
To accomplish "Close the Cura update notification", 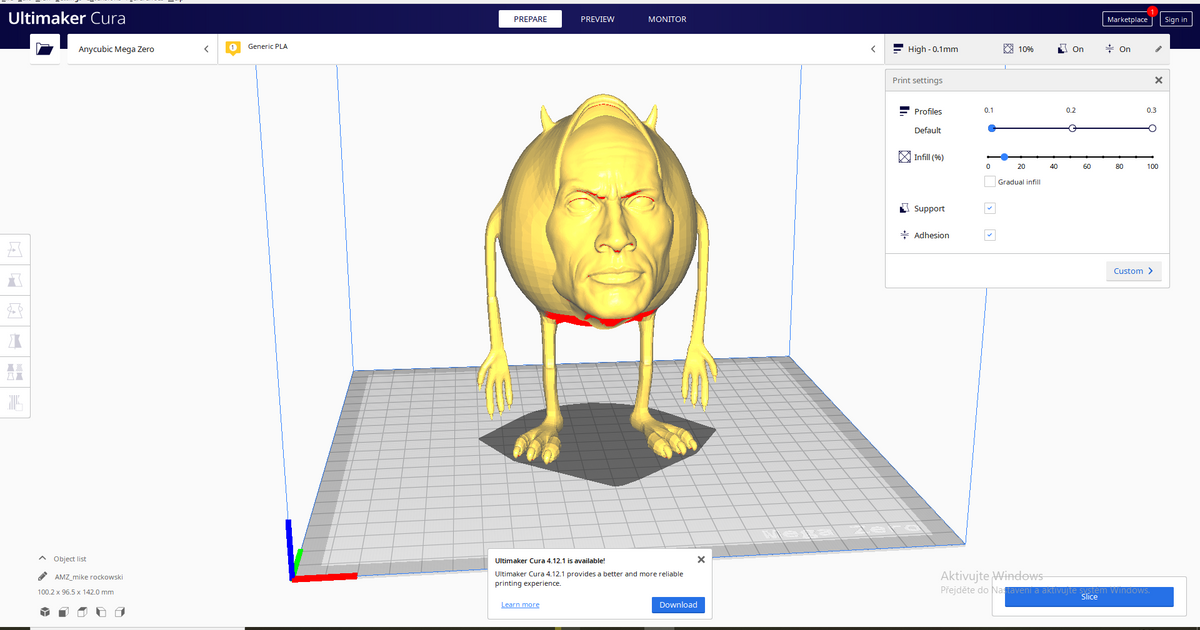I will pos(701,560).
